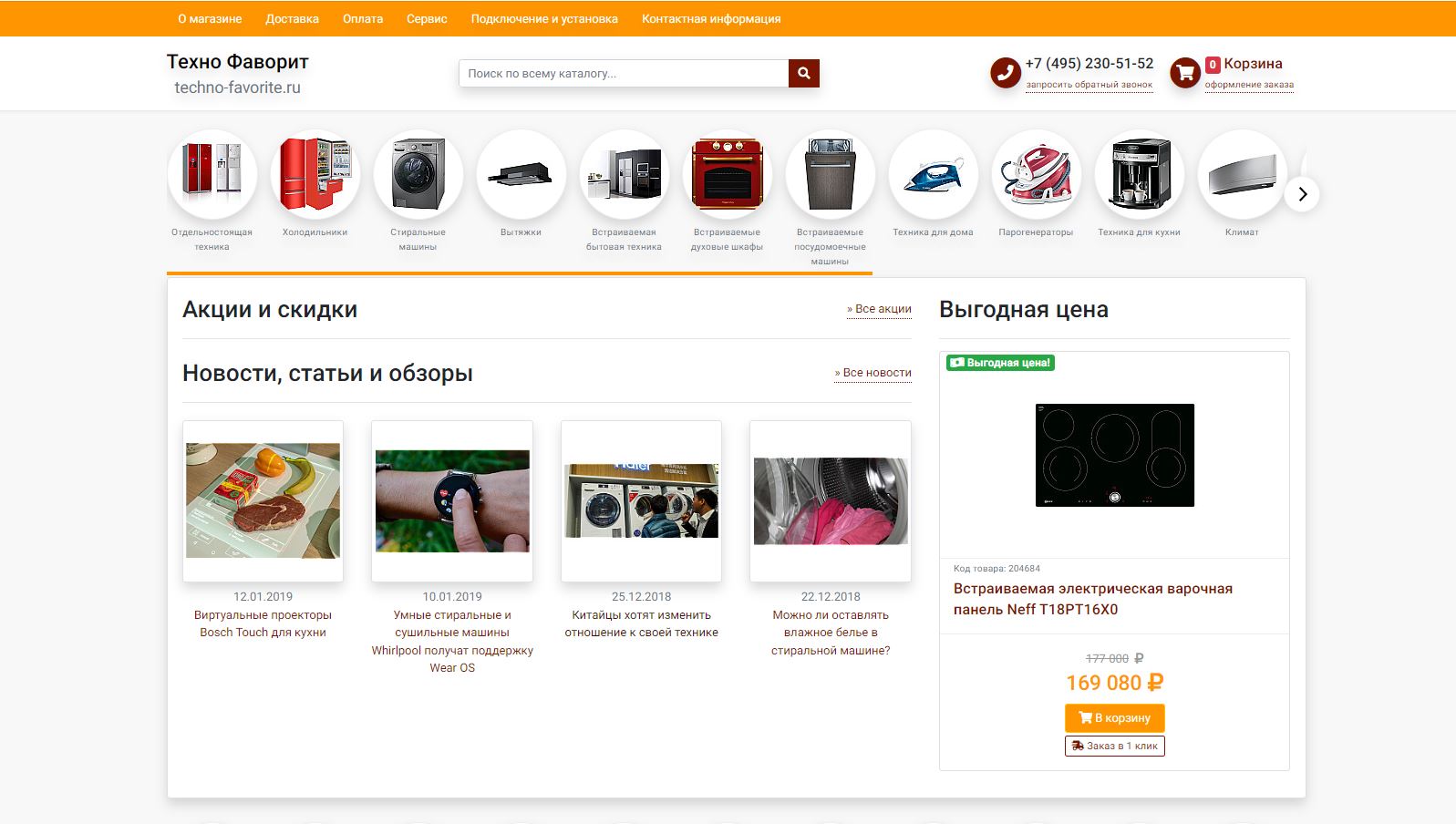Open the Оплата menu item
Image resolution: width=1456 pixels, height=824 pixels.
[x=362, y=18]
